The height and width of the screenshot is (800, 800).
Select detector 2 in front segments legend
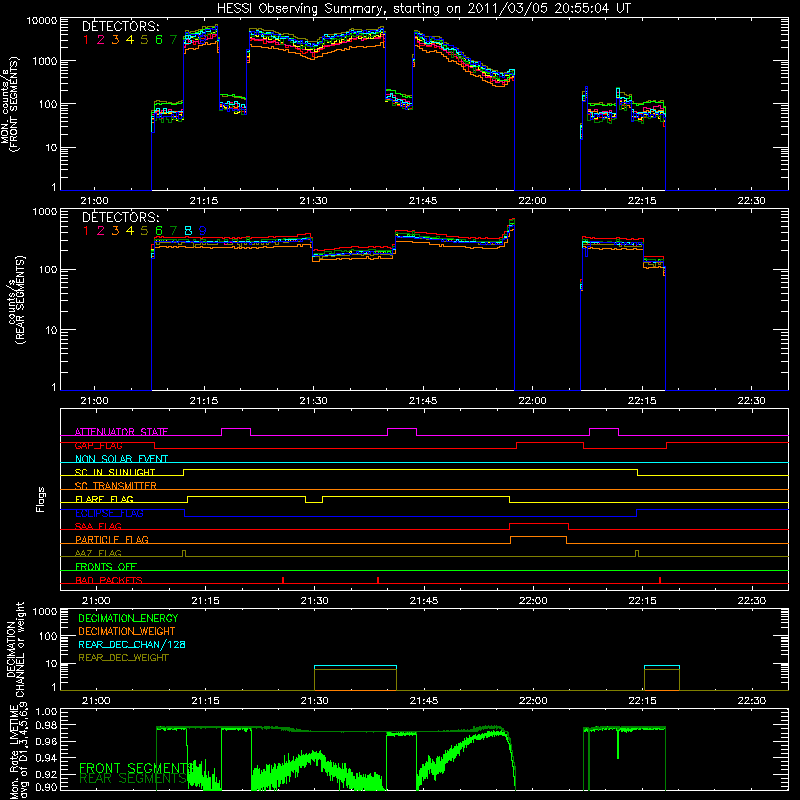[x=101, y=39]
